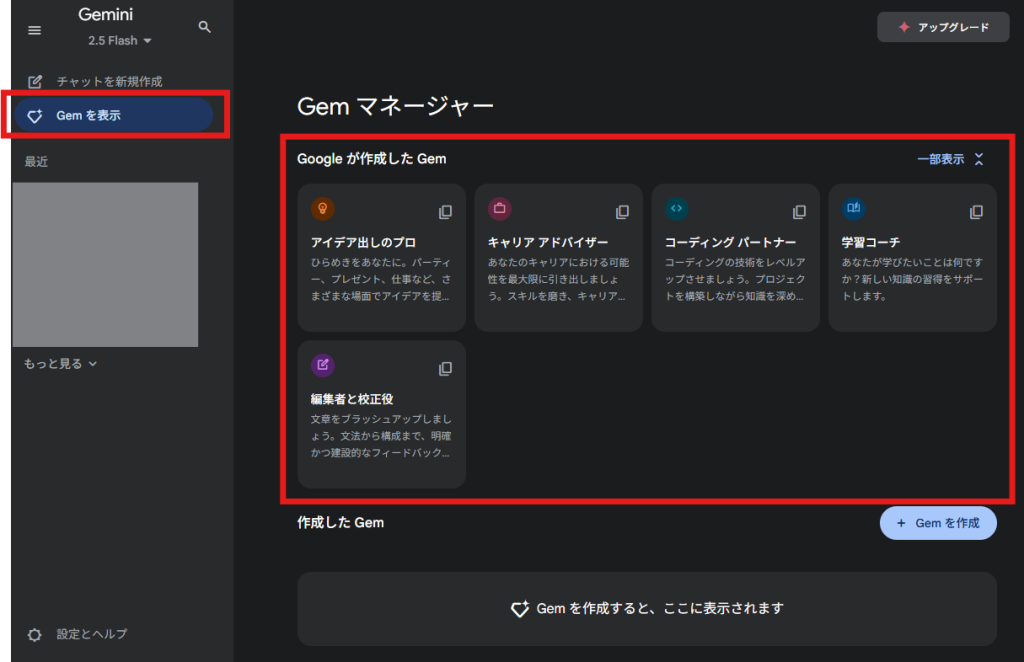Click the Gem マネージャー page heading
This screenshot has width=1024, height=662.
(x=395, y=106)
